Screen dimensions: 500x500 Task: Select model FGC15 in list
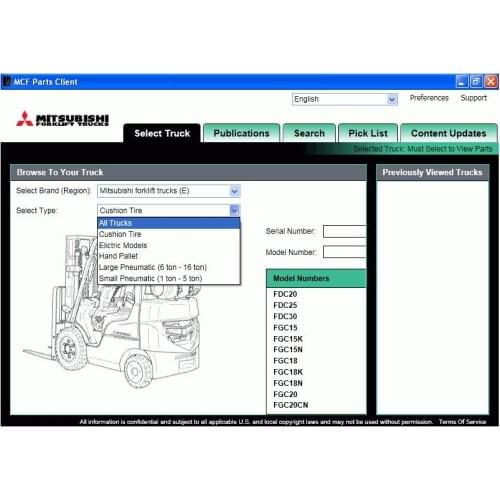pos(285,328)
